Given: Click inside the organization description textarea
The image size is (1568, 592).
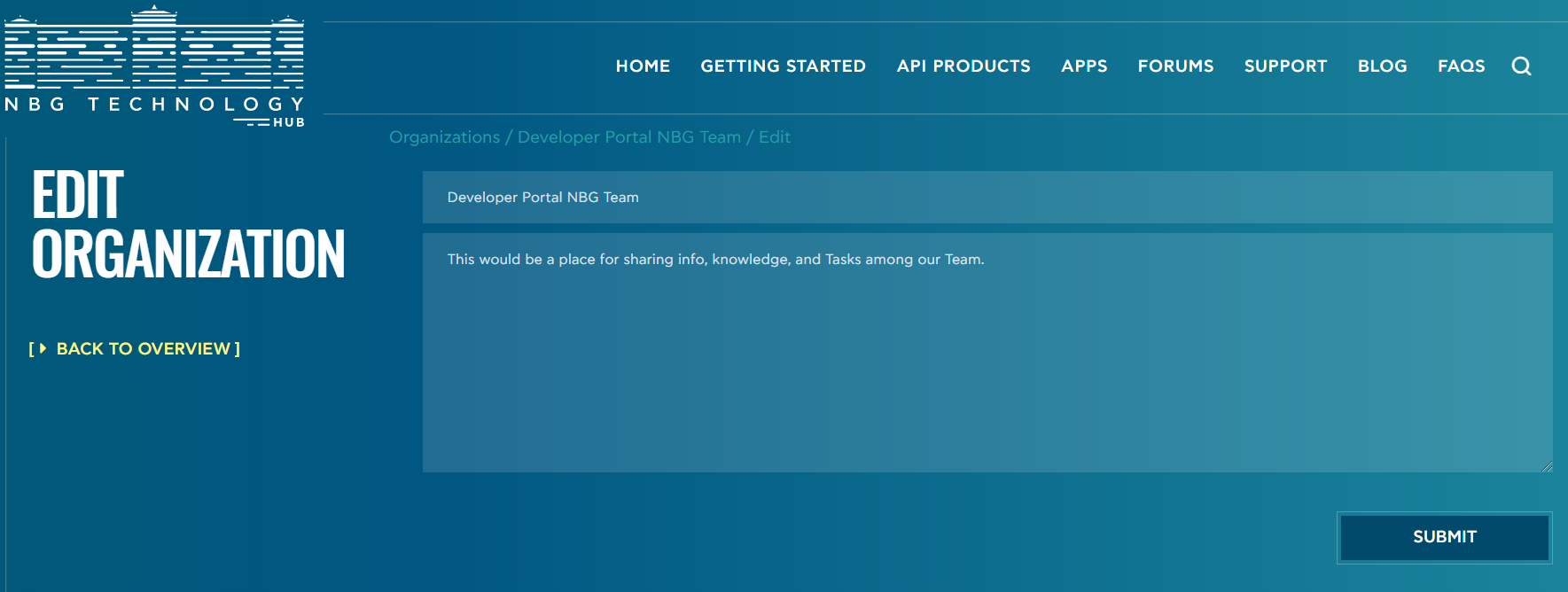Looking at the screenshot, I should 987,354.
